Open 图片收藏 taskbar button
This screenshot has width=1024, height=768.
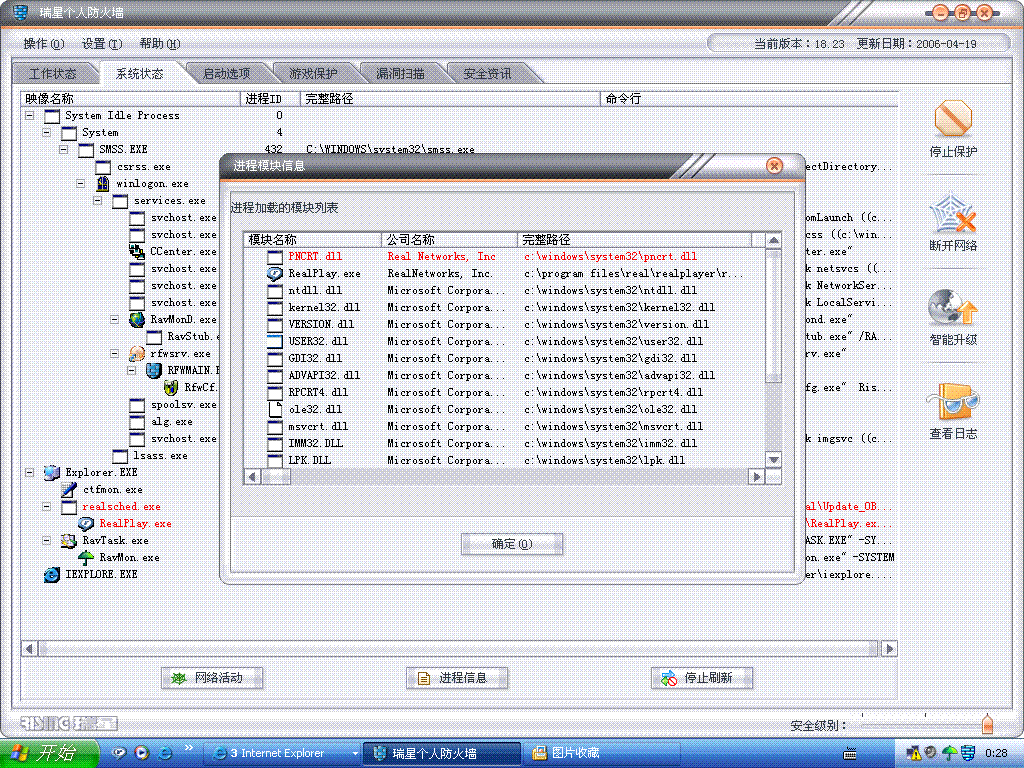601,753
